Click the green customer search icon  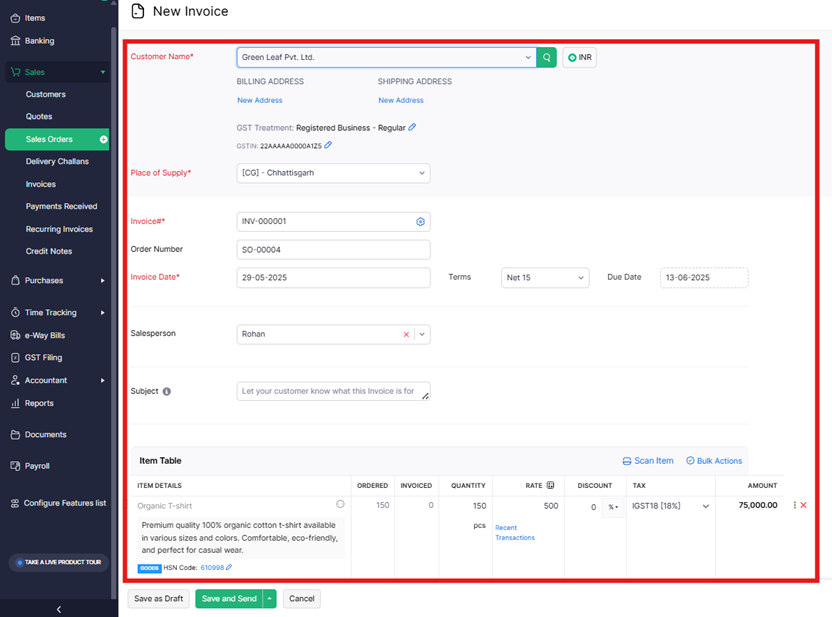click(546, 58)
